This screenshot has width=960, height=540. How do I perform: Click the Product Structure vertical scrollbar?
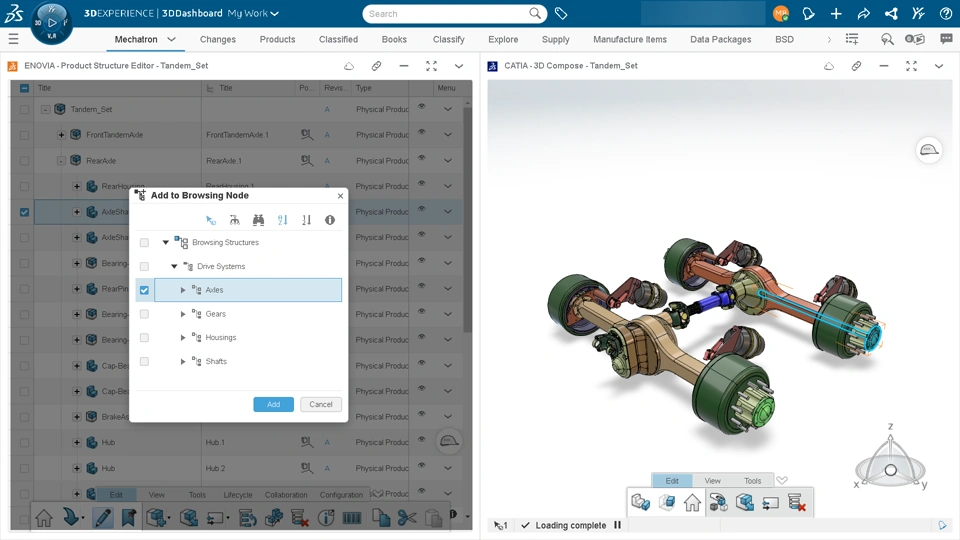point(467,220)
